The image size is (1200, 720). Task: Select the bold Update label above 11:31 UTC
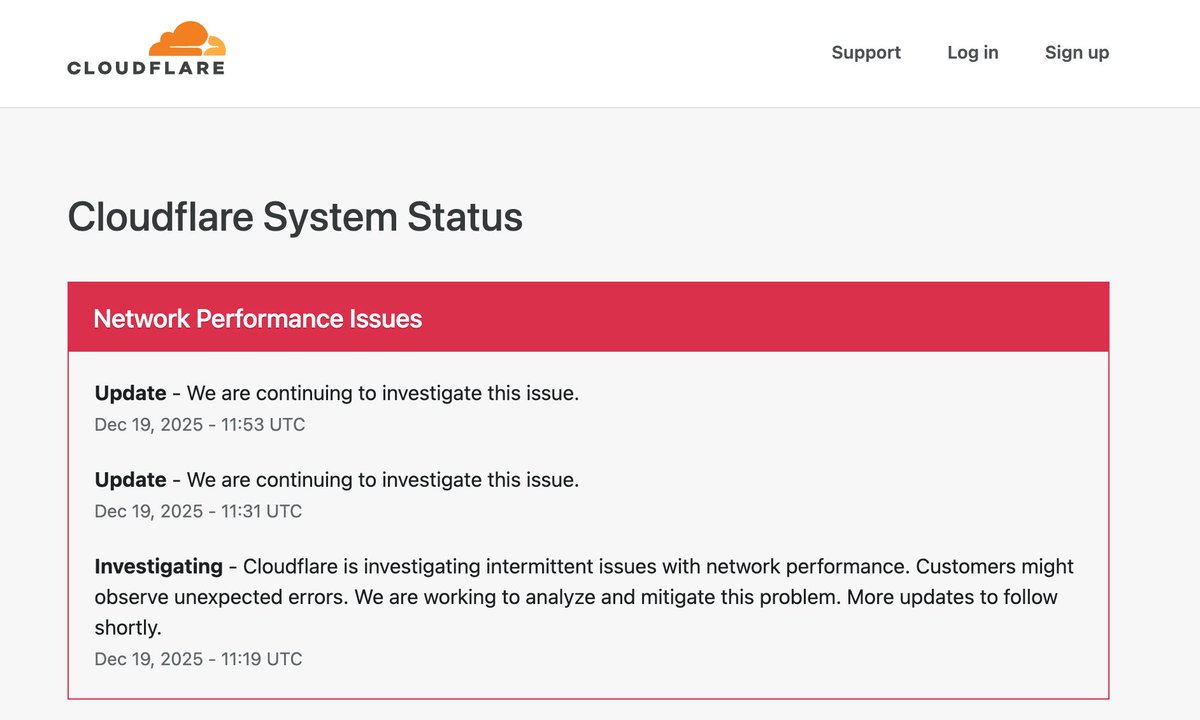pyautogui.click(x=130, y=480)
